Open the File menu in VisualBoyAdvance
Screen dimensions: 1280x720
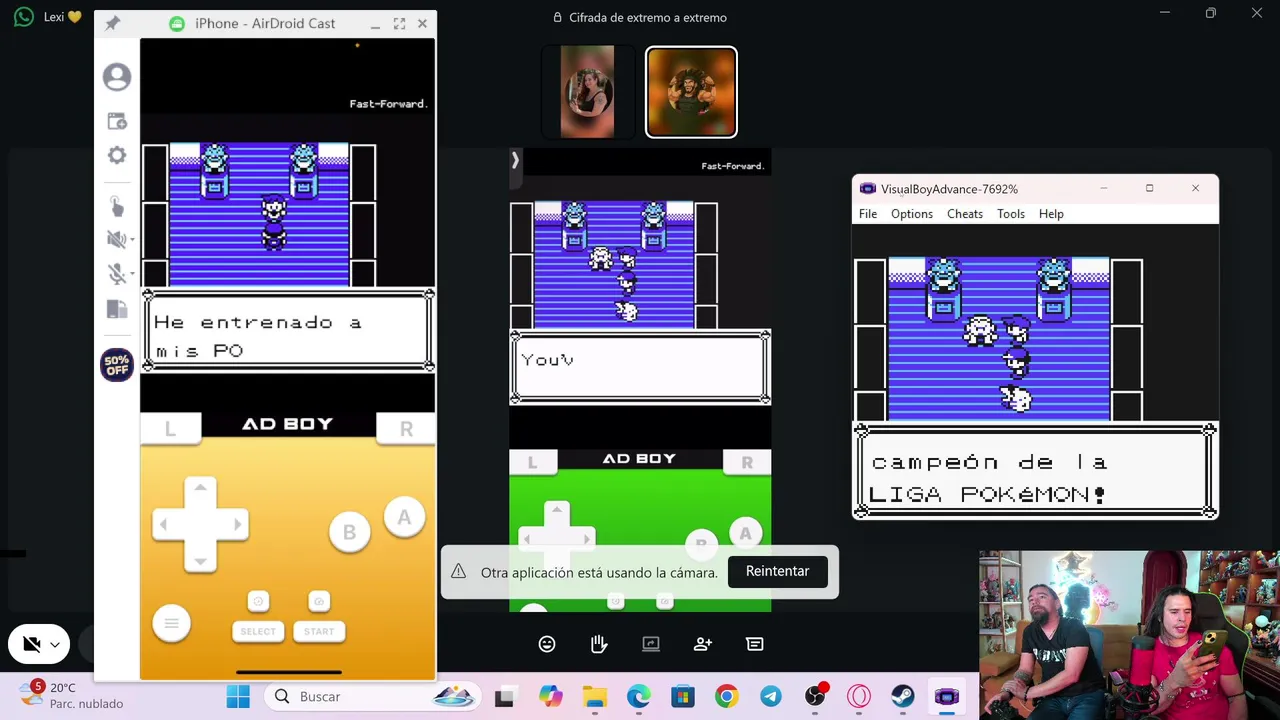(868, 214)
